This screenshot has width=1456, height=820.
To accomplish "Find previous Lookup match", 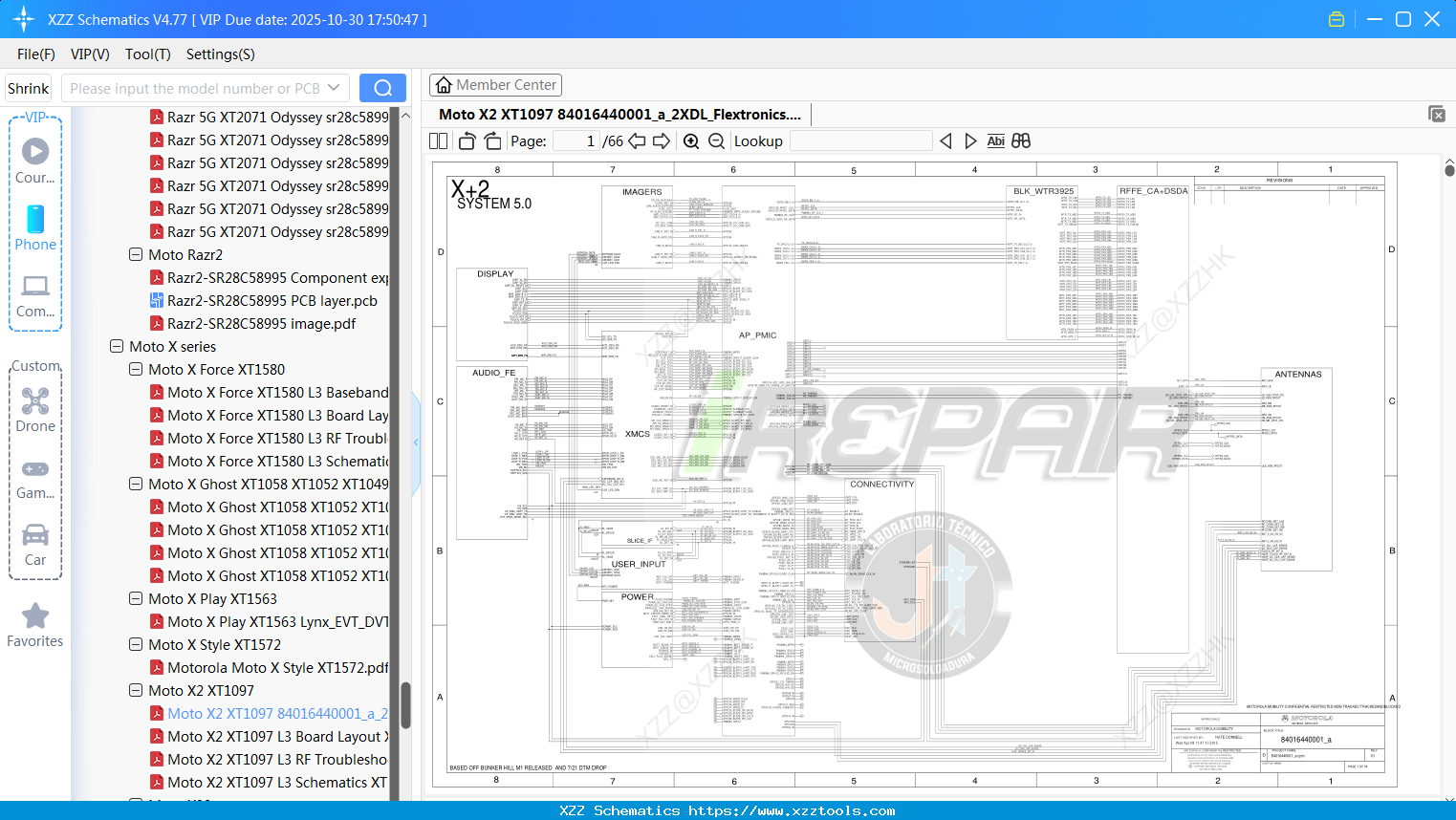I will (945, 140).
